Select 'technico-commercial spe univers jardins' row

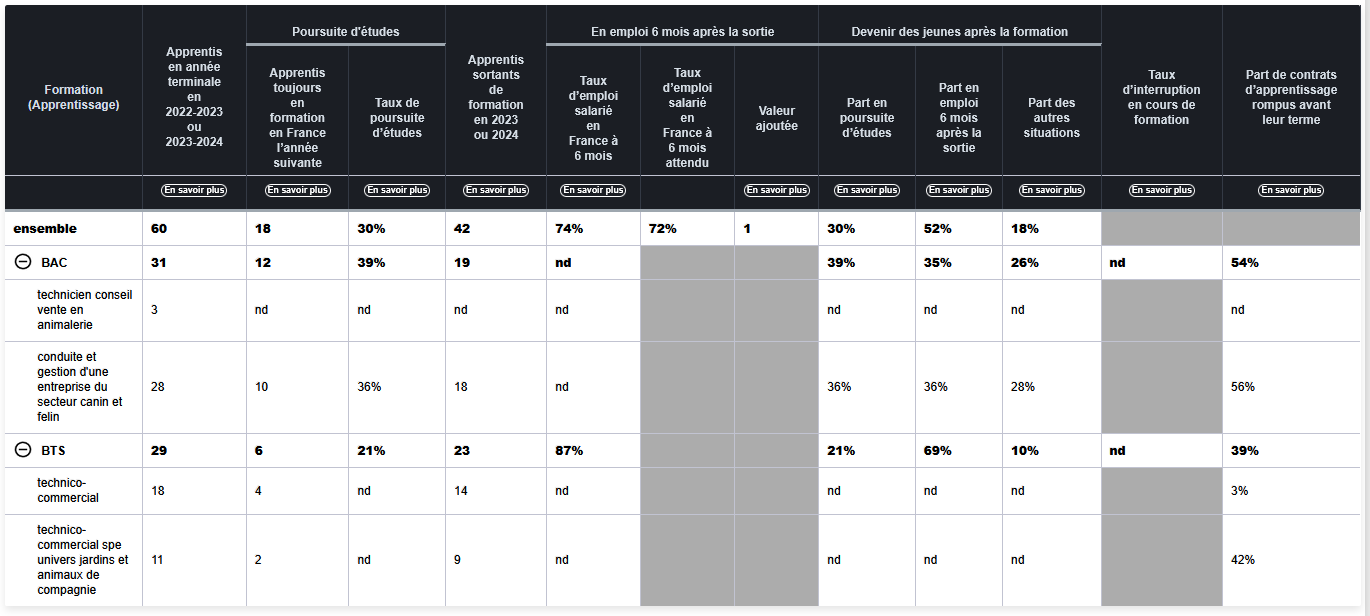coord(82,560)
